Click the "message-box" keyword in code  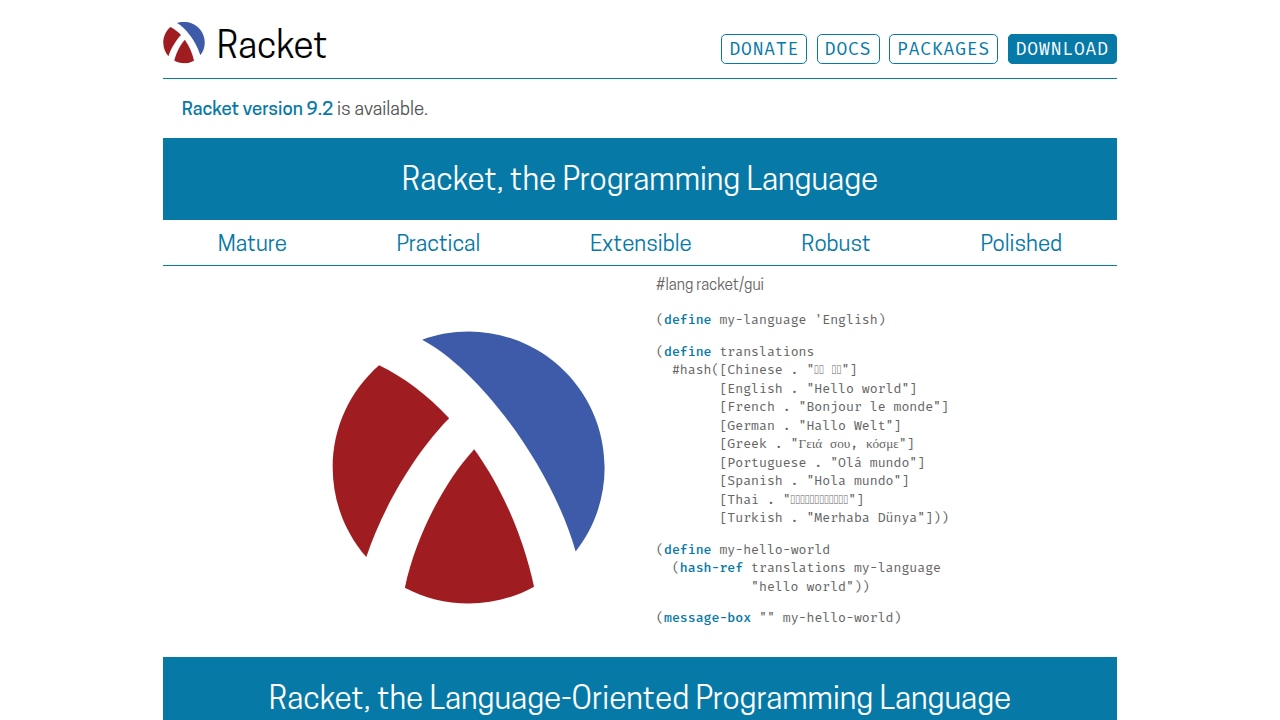[707, 618]
